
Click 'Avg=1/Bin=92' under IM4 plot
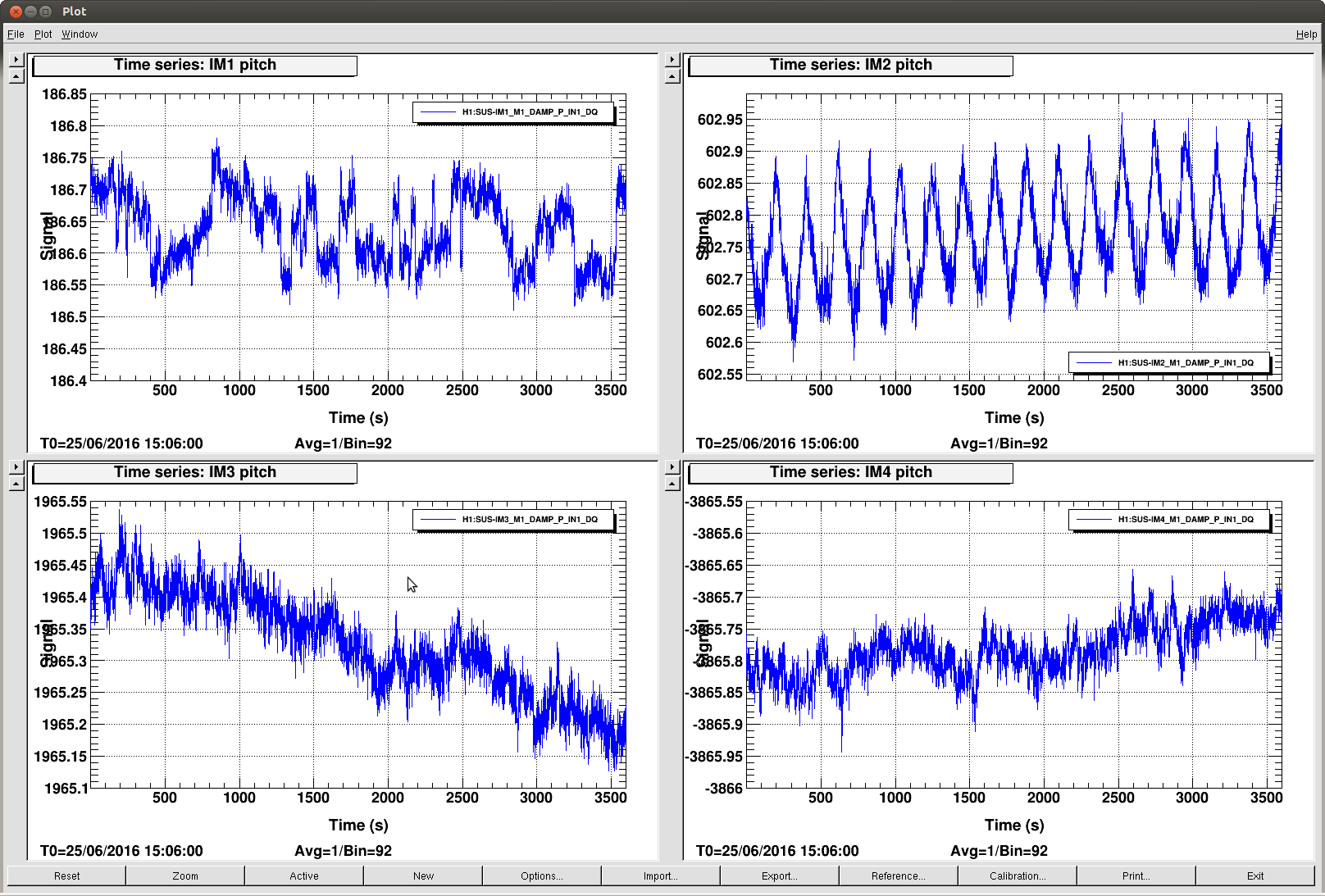[999, 851]
